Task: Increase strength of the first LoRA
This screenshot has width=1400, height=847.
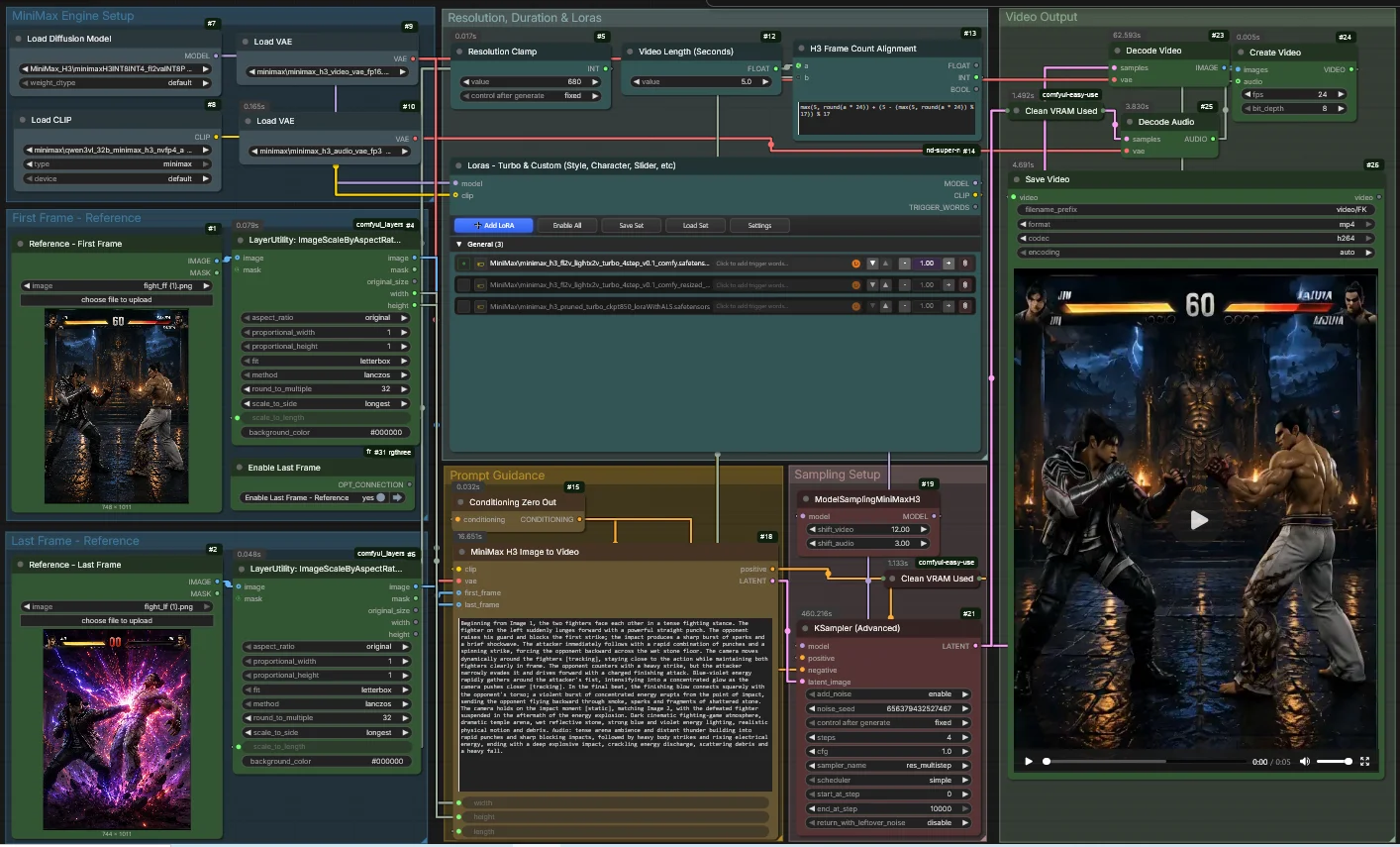Action: 949,264
